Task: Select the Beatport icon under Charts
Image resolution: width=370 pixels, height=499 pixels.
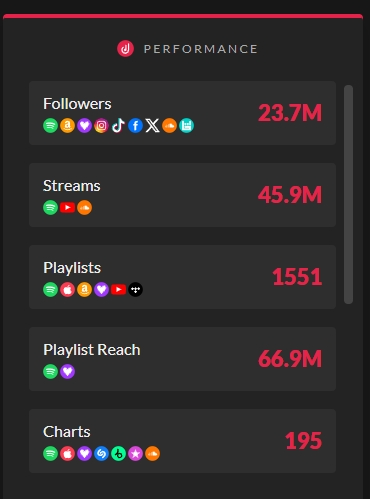Action: point(118,454)
